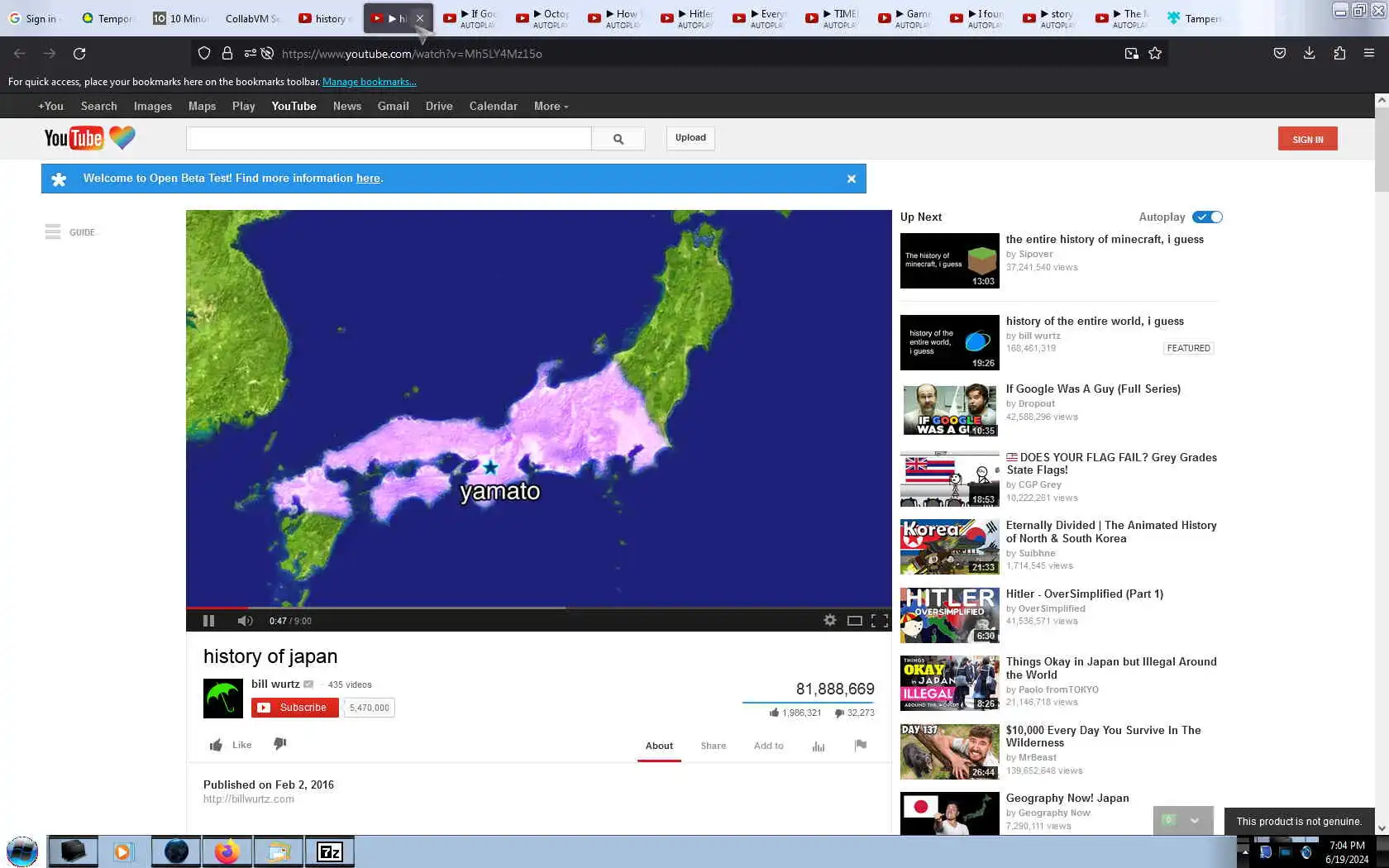
Task: Click the search magnifier button
Action: tap(618, 139)
